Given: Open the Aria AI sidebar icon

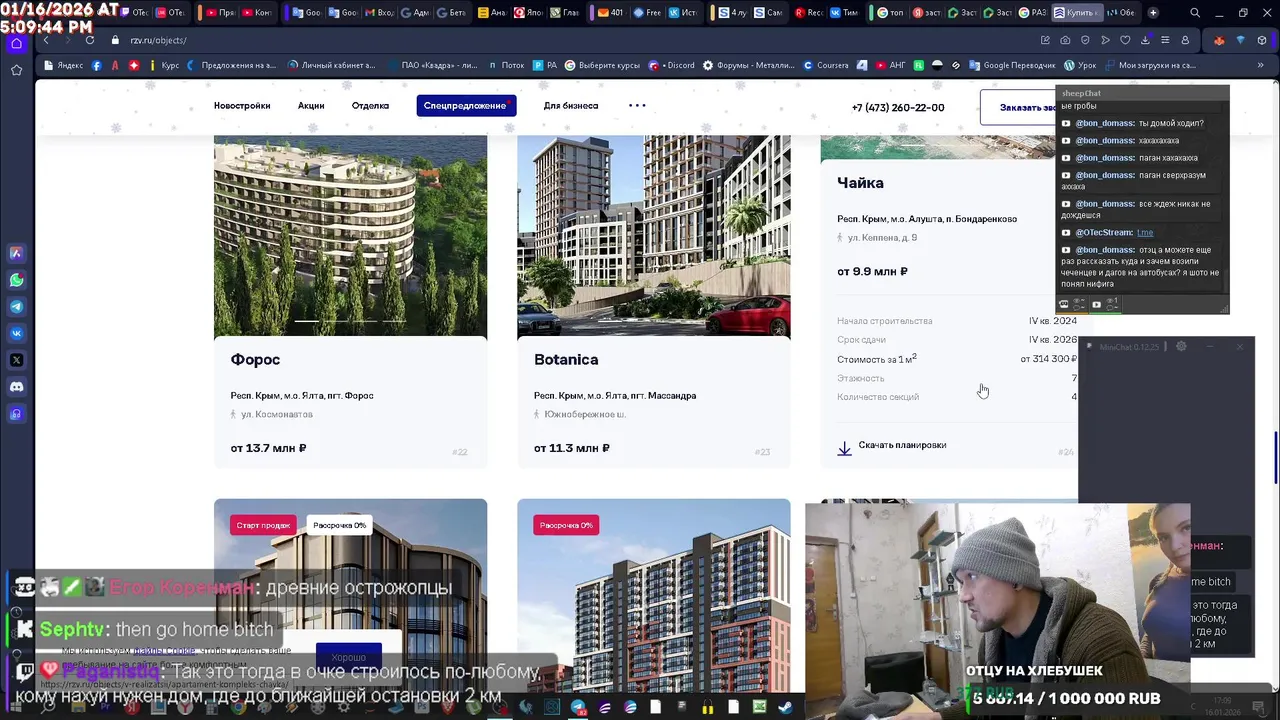Looking at the screenshot, I should 16,254.
